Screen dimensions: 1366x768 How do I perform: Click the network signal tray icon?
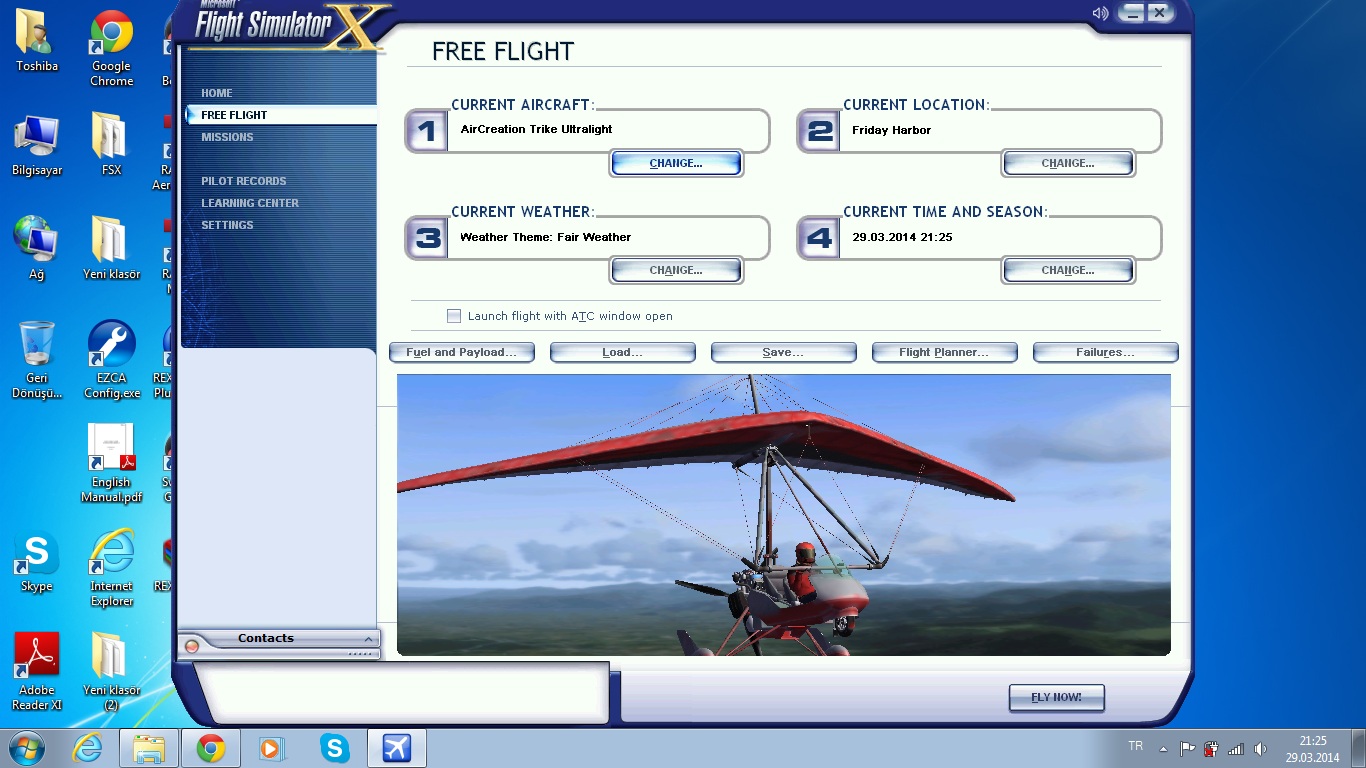[1236, 749]
